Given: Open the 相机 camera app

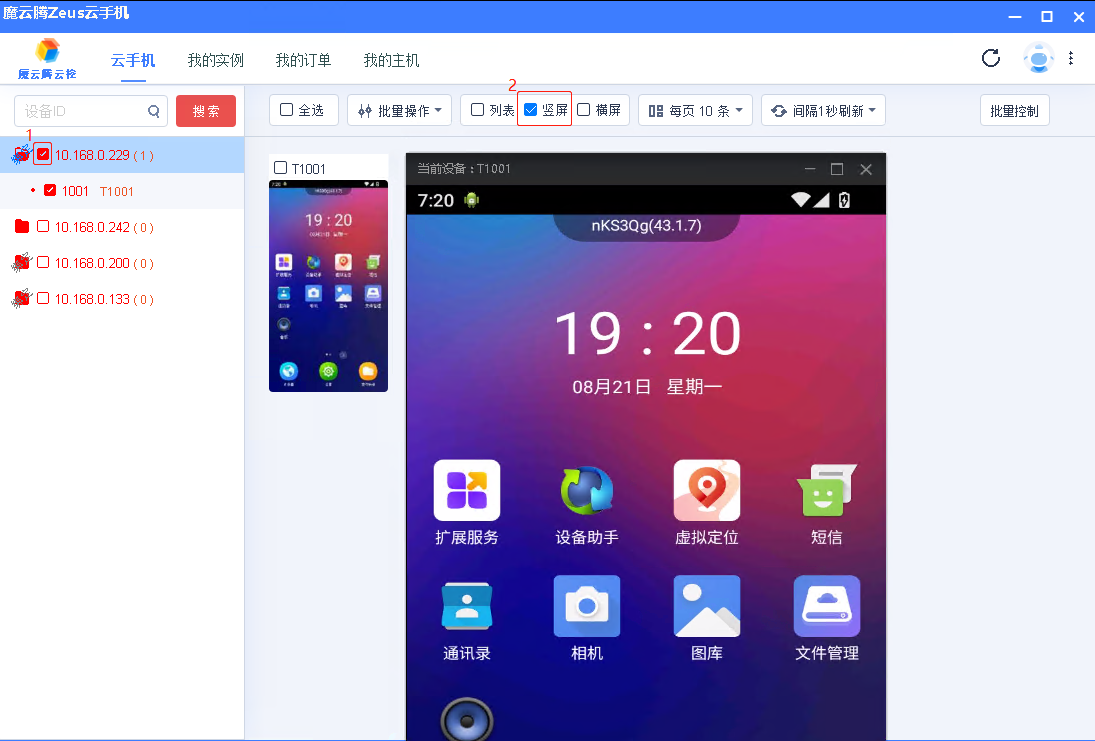Looking at the screenshot, I should 587,606.
